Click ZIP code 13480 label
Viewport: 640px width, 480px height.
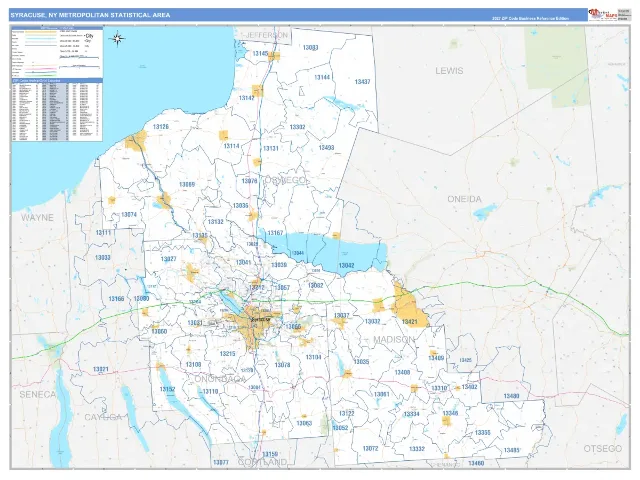pos(511,396)
